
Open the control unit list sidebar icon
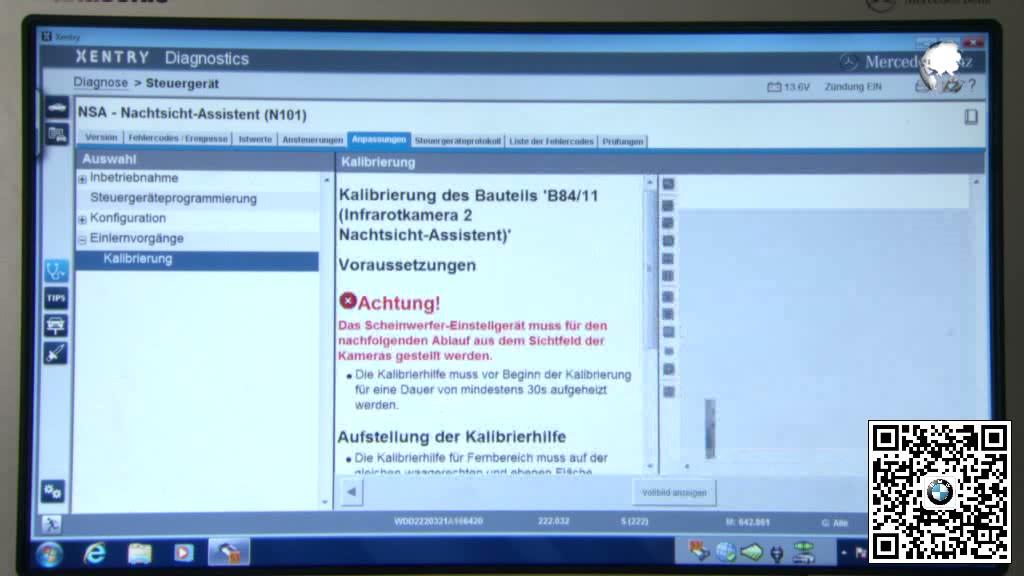(56, 135)
